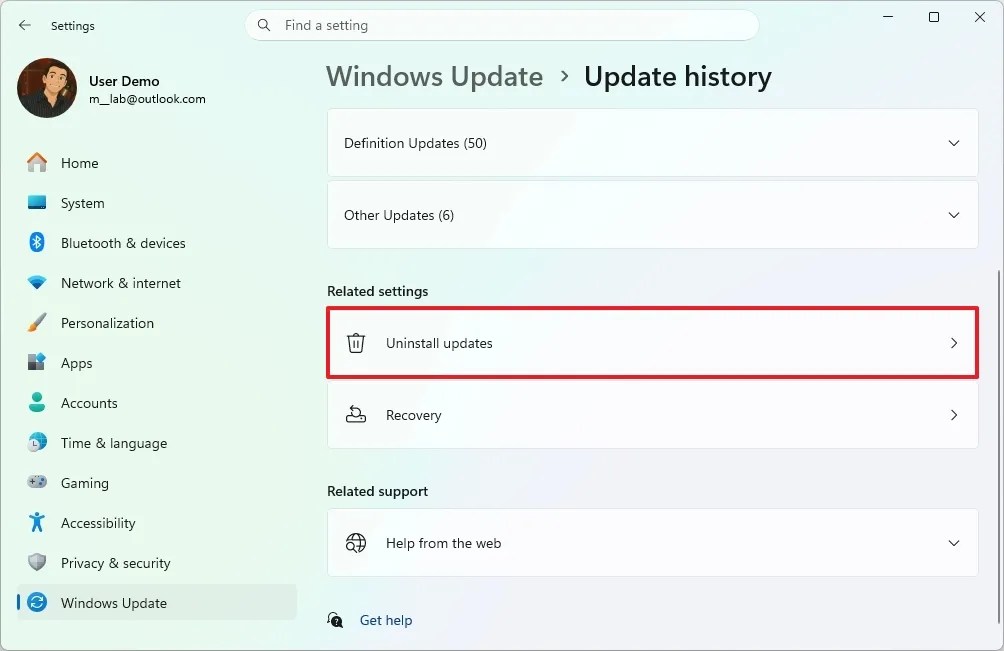Navigate back to Windows Update via breadcrumb
The width and height of the screenshot is (1004, 651).
(x=434, y=76)
